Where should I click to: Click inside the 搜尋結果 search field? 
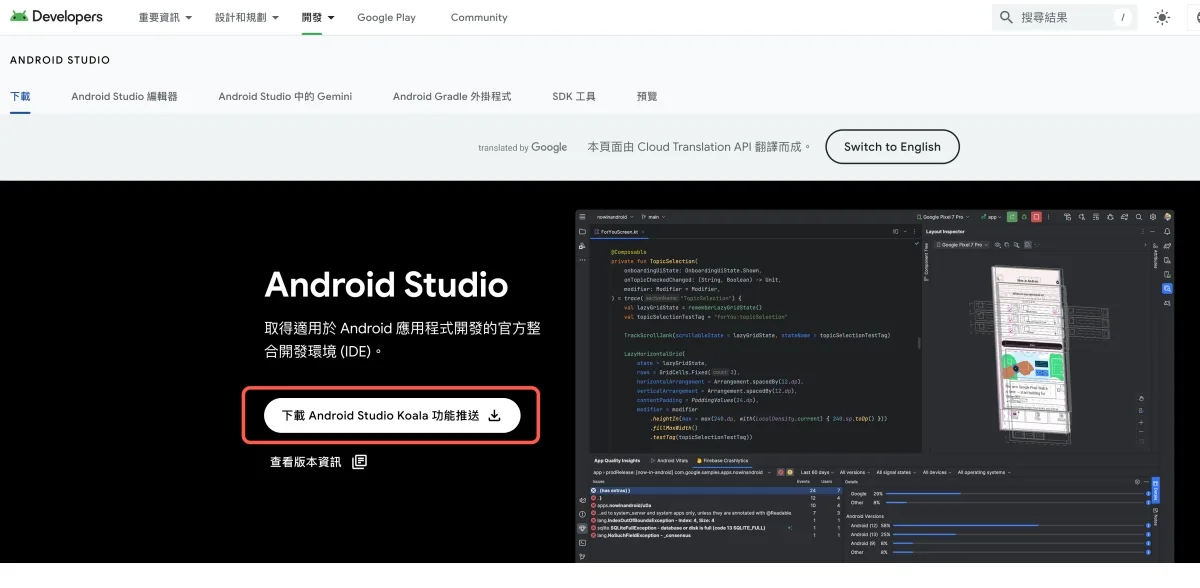[1060, 18]
